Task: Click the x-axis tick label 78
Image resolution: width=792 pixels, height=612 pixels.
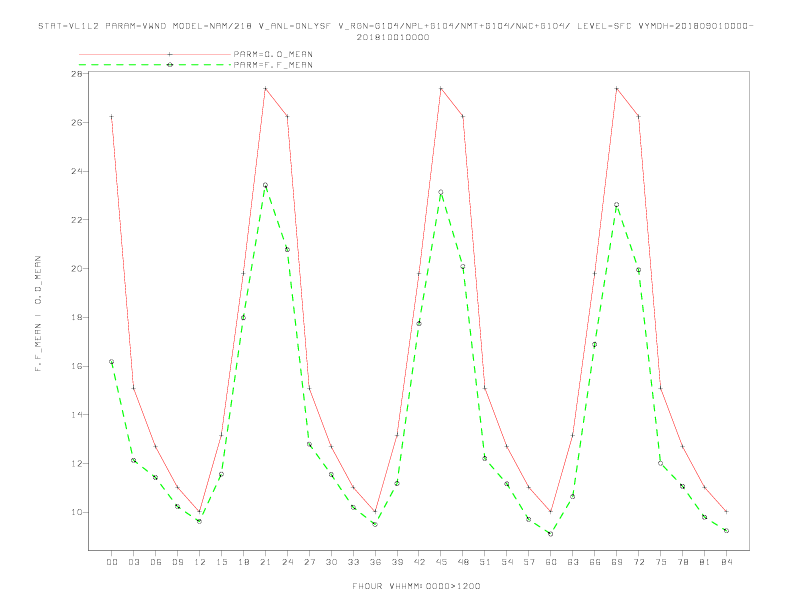Action: 682,562
